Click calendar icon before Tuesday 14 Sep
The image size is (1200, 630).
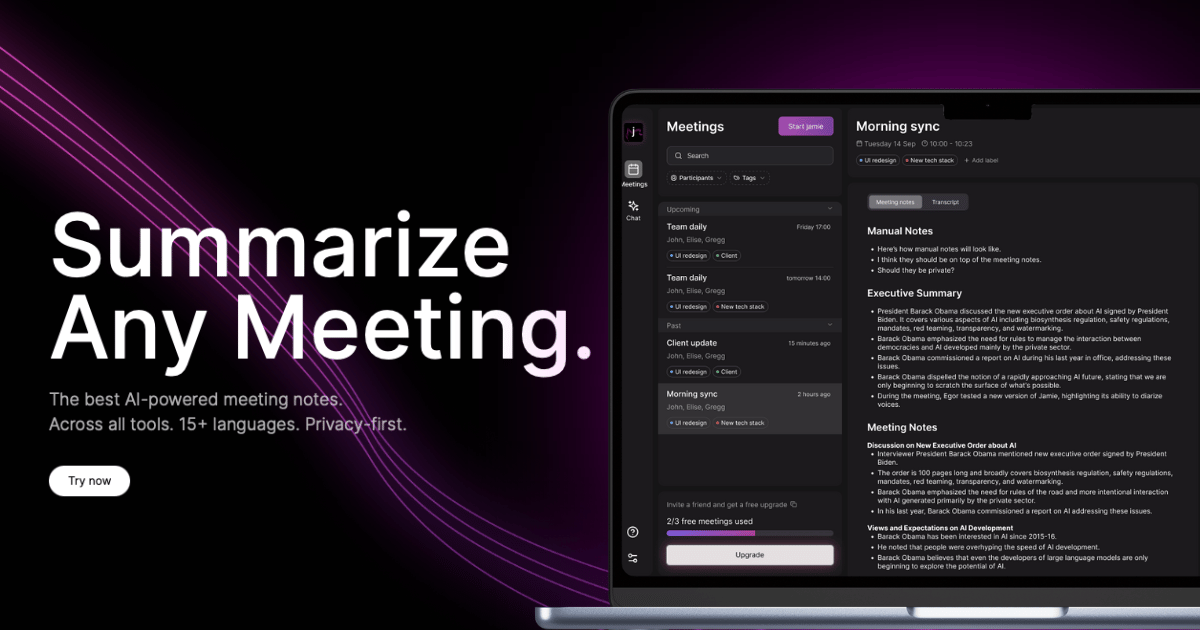tap(859, 144)
